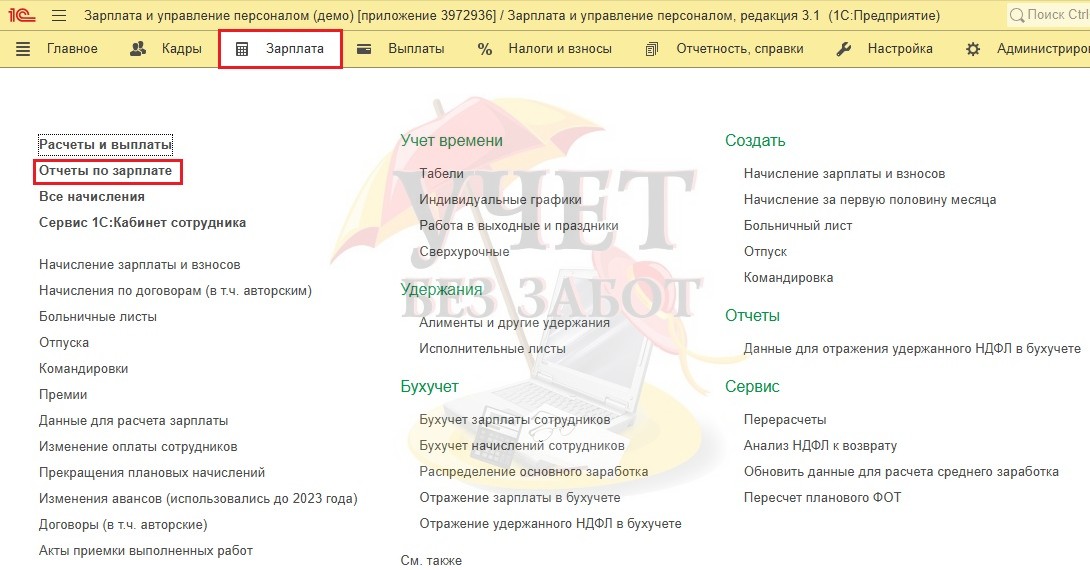Screen dimensions: 1090x570
Task: Click the 1C logo icon
Action: [22, 15]
